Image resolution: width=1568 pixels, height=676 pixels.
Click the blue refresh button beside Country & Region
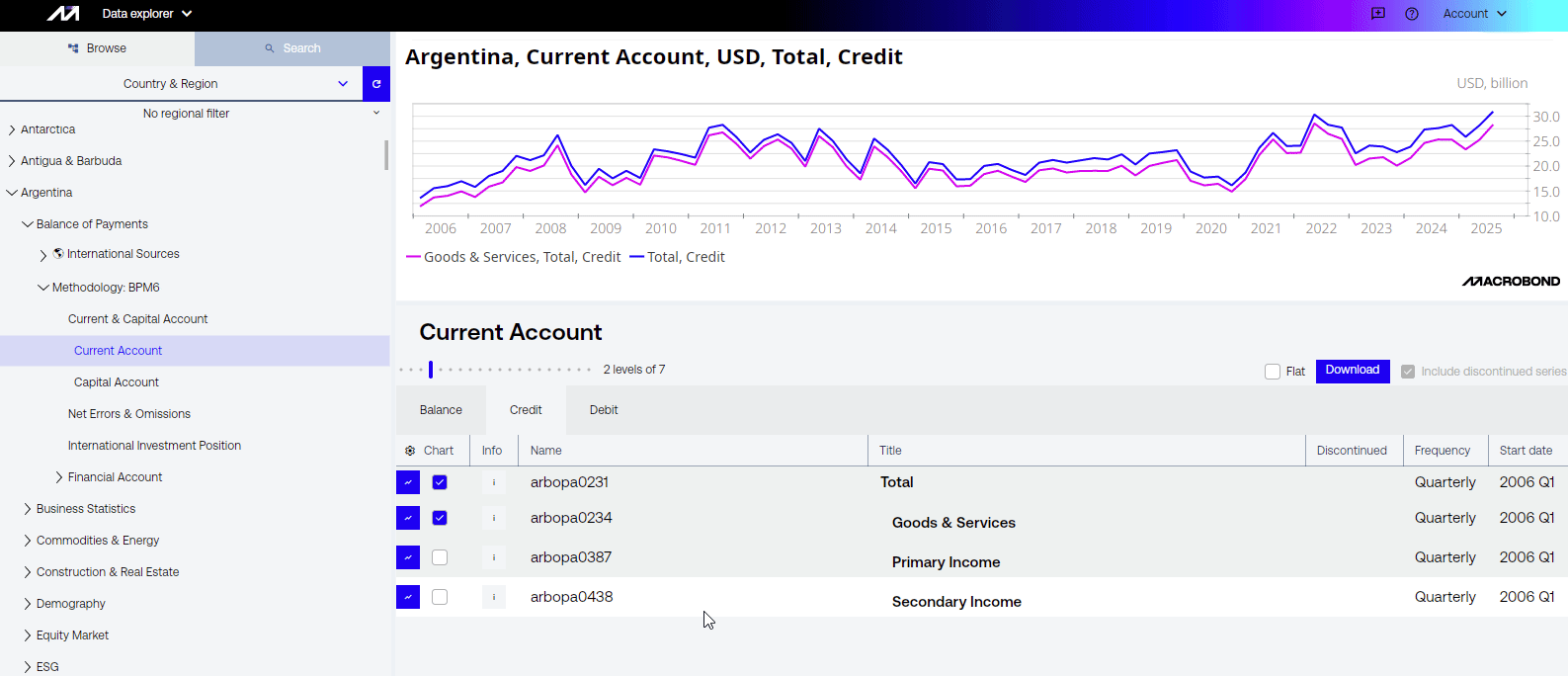pyautogui.click(x=376, y=84)
